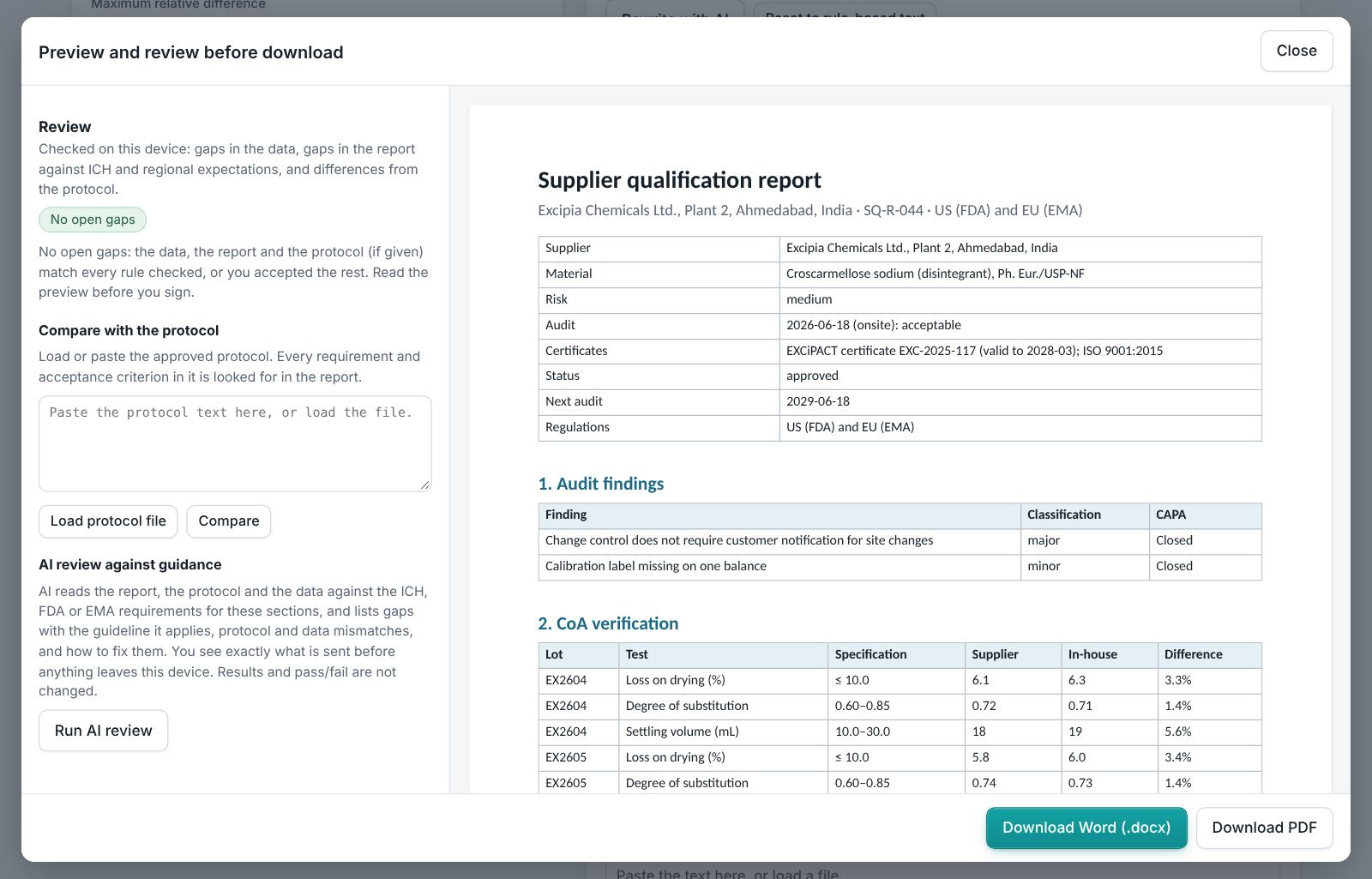Screen dimensions: 1372x879
Task: Click the Compare button
Action: pyautogui.click(x=229, y=521)
